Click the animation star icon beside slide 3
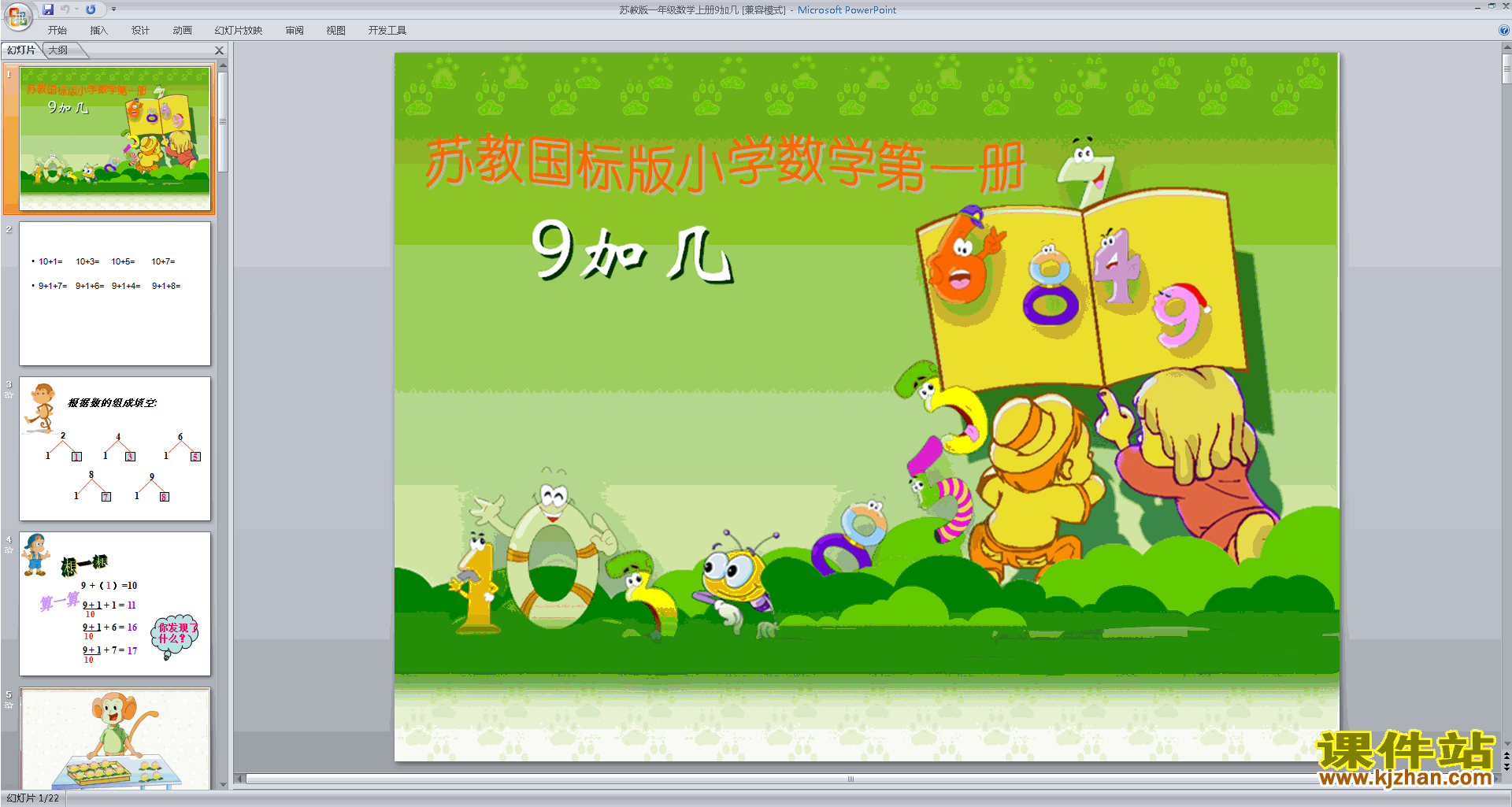The image size is (1512, 807). click(x=9, y=395)
